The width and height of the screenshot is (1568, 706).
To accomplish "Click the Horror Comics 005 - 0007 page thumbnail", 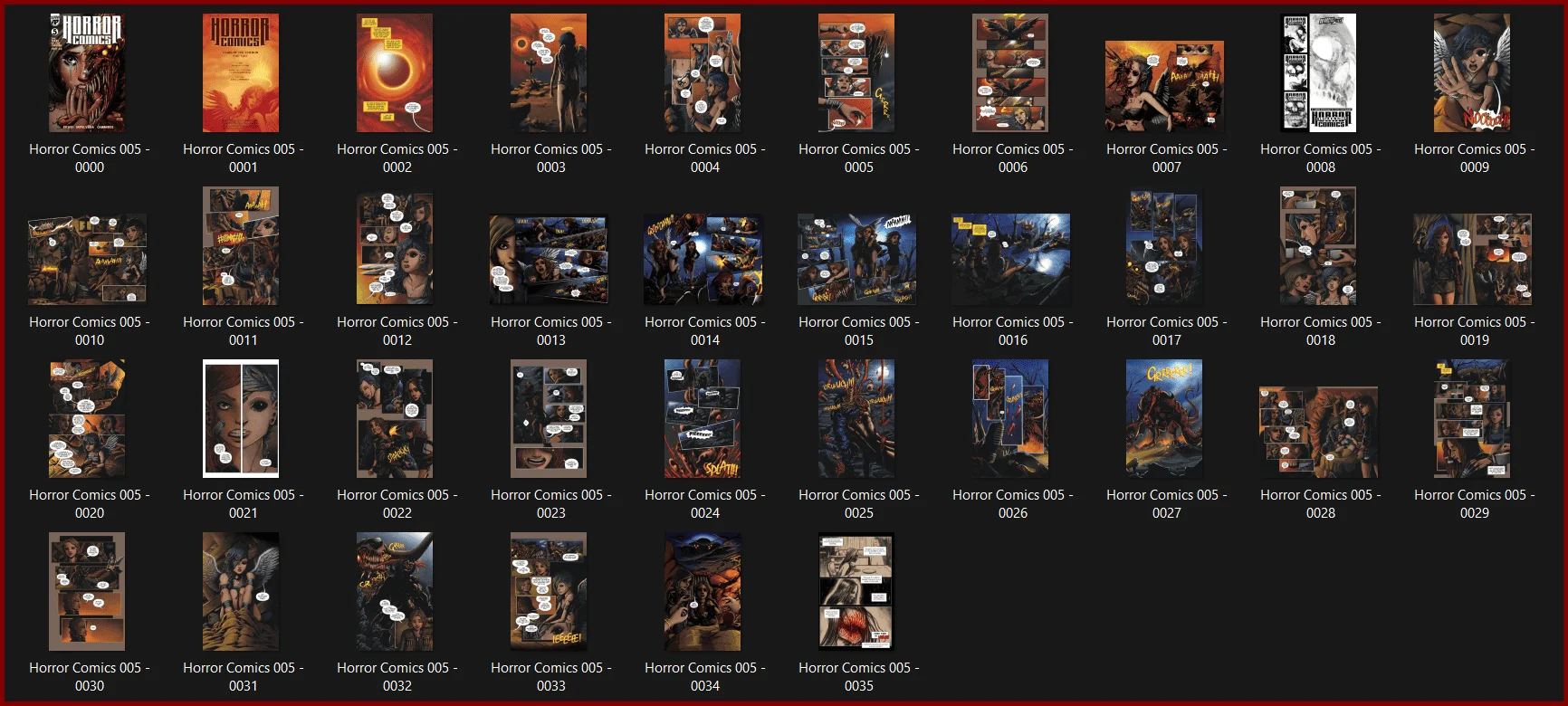I will [x=1164, y=86].
